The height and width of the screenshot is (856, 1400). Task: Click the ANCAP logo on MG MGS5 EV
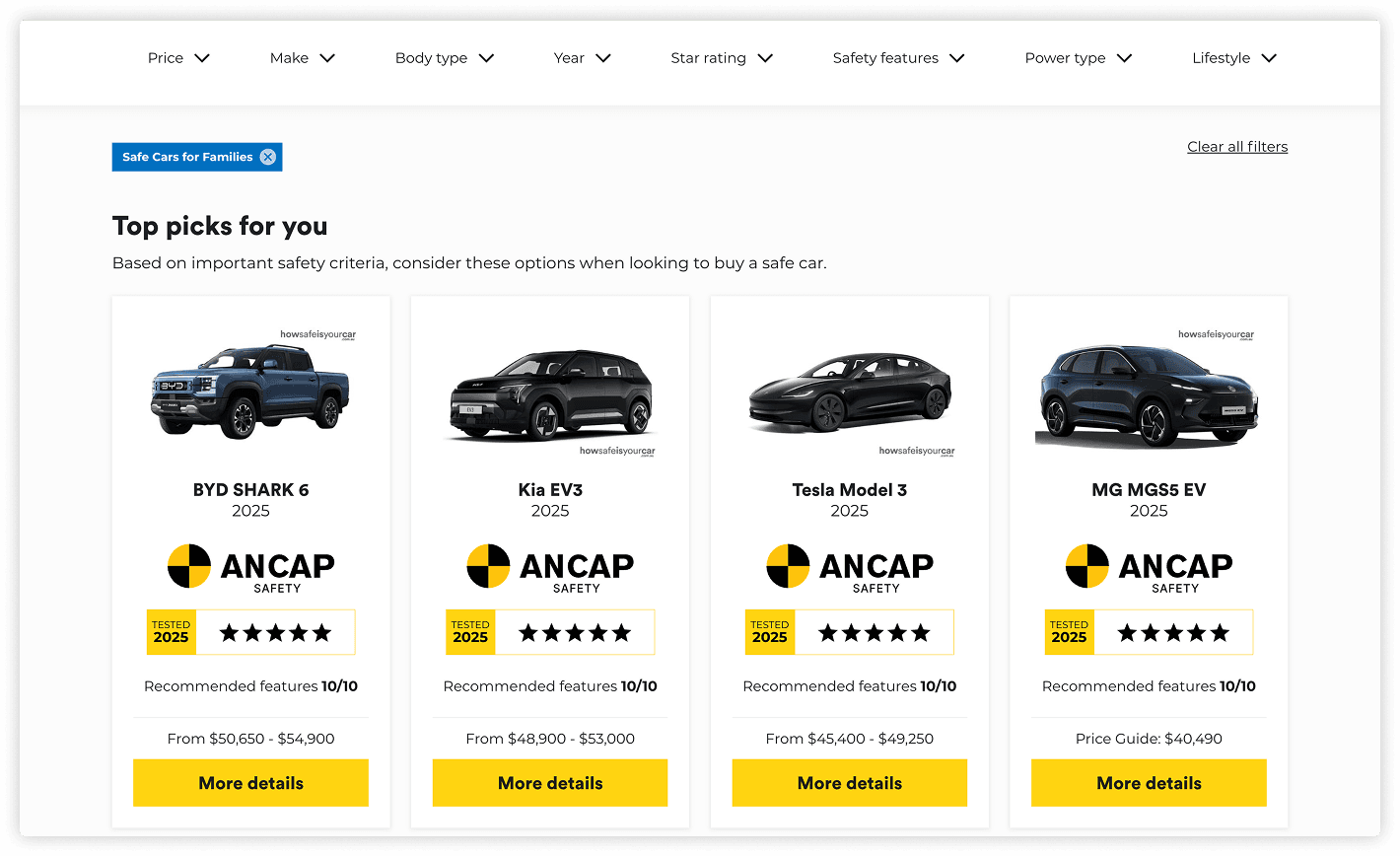1149,568
